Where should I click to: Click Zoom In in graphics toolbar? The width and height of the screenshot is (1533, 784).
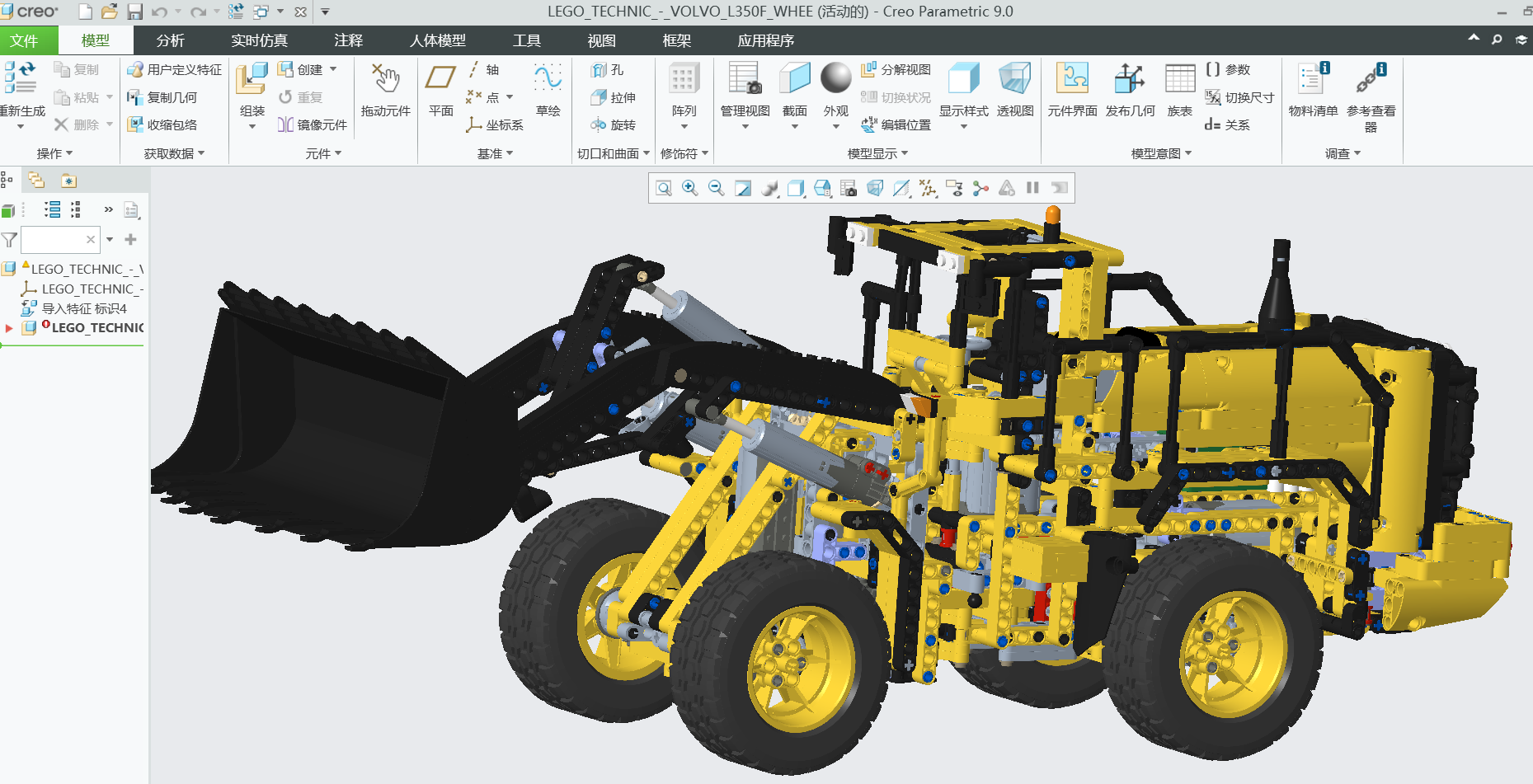pyautogui.click(x=690, y=189)
